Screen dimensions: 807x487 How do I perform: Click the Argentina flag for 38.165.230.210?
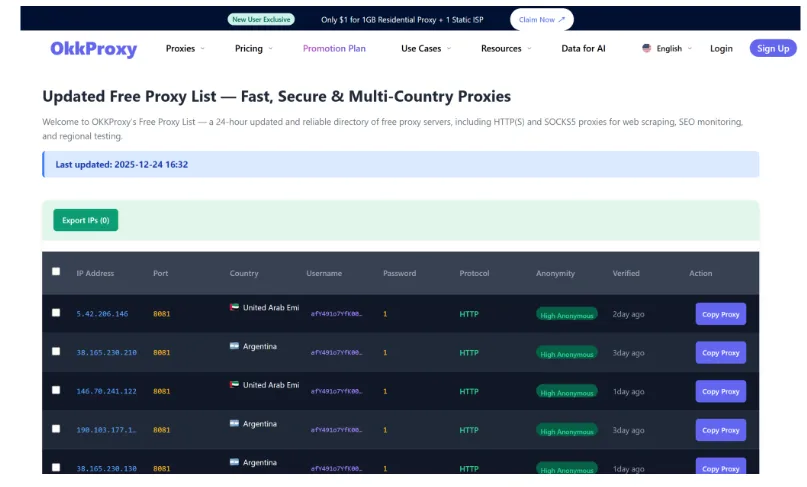click(x=234, y=346)
